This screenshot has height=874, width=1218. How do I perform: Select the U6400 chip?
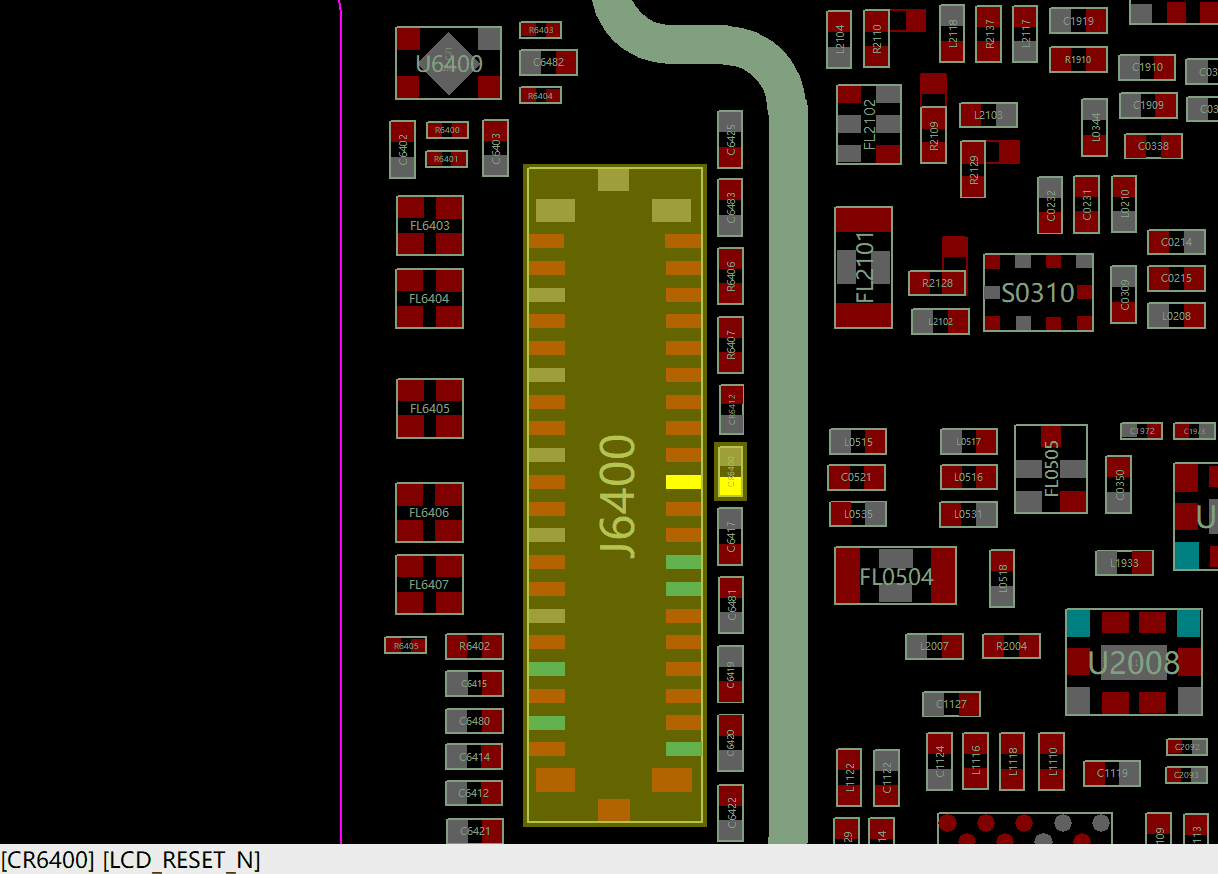point(449,63)
